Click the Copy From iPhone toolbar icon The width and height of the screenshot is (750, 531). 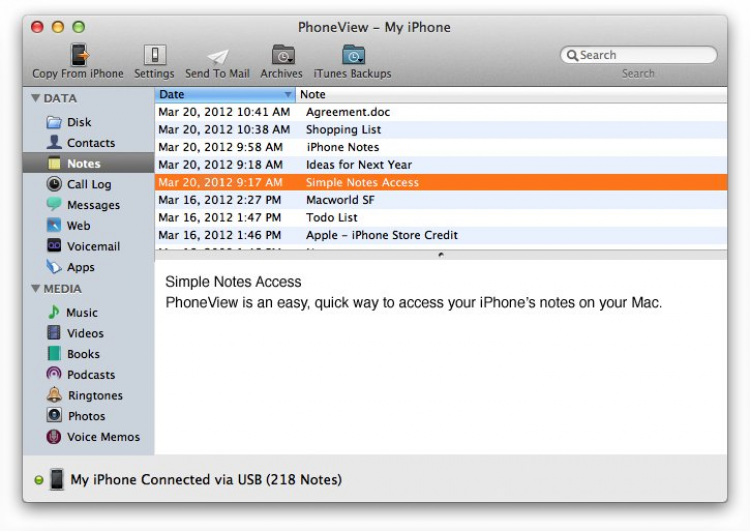click(79, 55)
